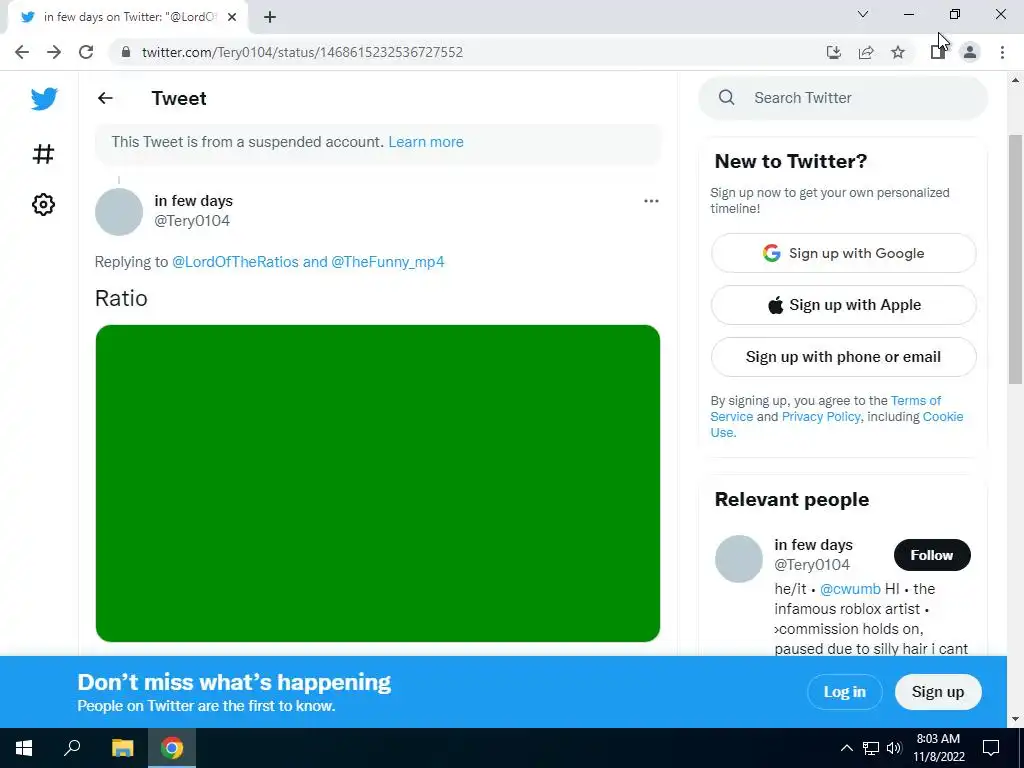Open the Settings gear in sidebar

(43, 204)
